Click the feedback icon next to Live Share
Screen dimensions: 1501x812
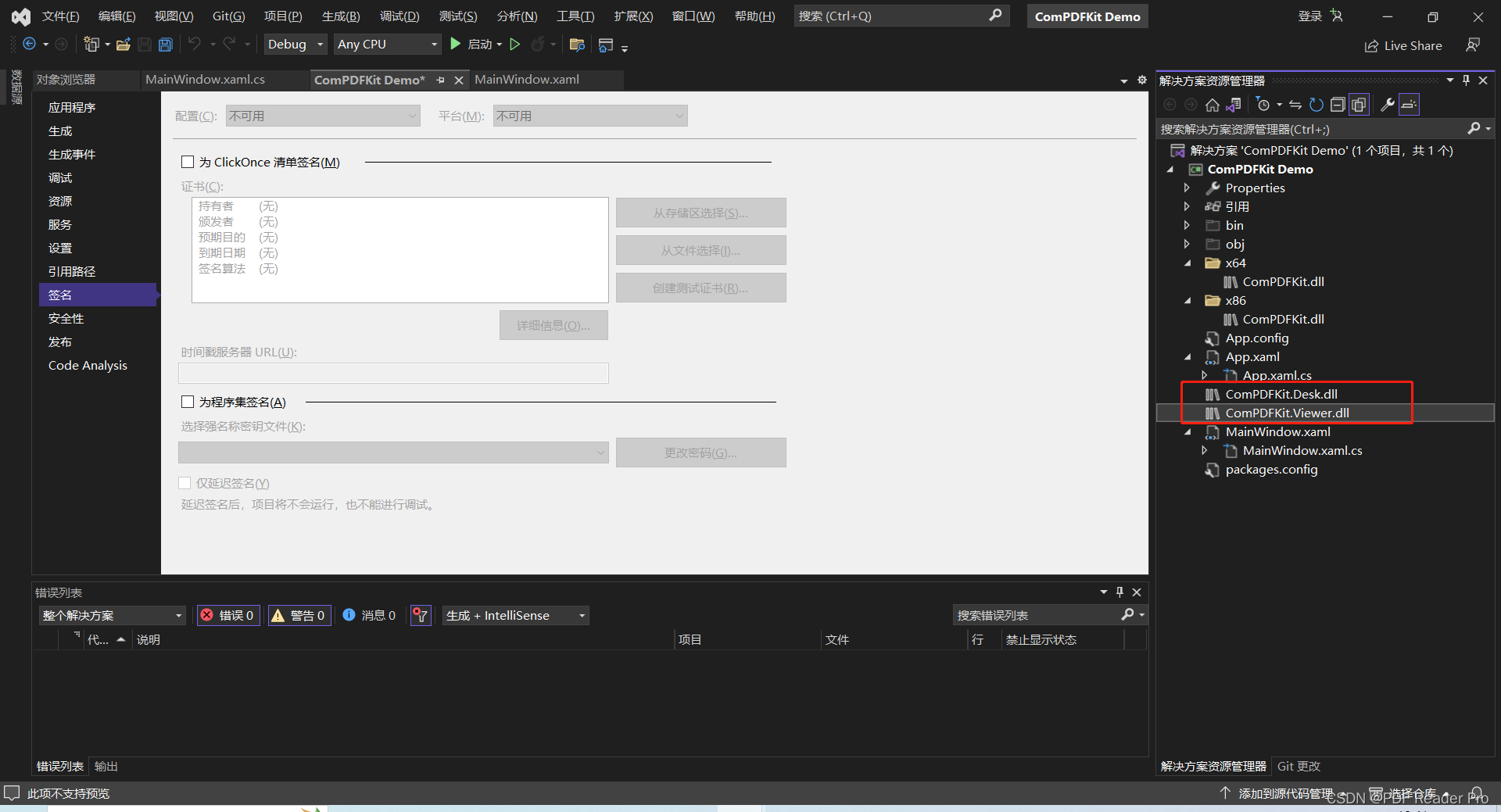pyautogui.click(x=1473, y=45)
